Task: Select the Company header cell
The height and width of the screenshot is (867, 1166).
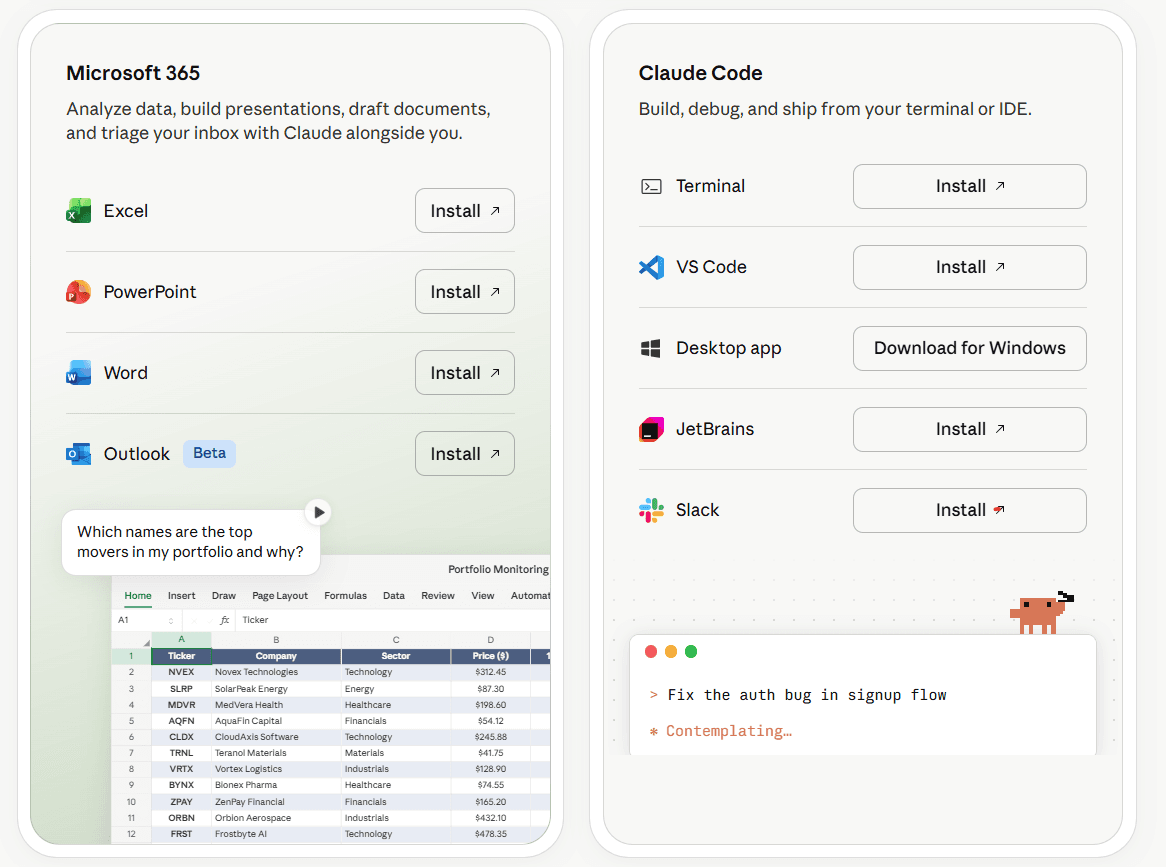Action: (x=276, y=657)
